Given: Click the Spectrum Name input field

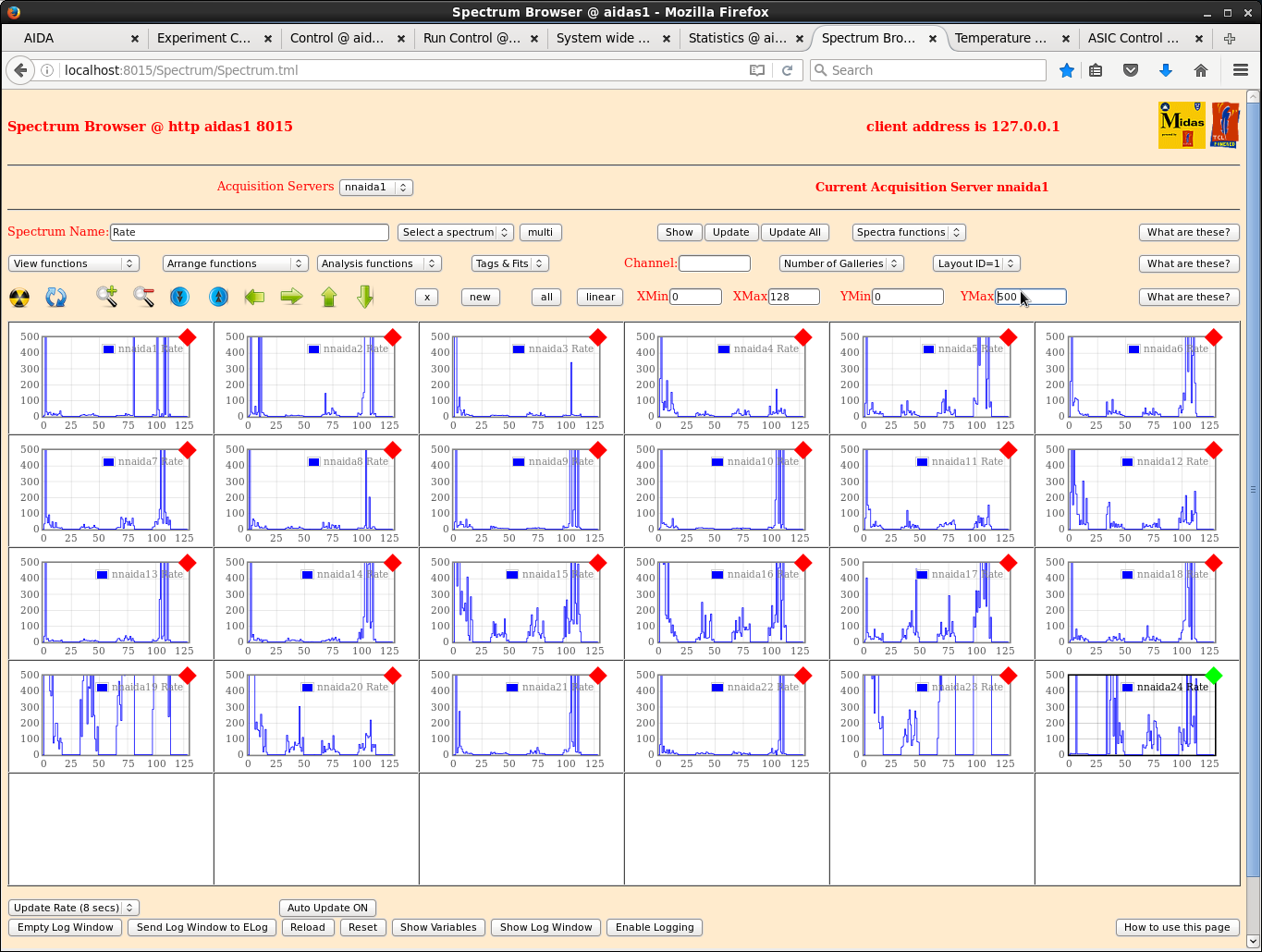Looking at the screenshot, I should [250, 232].
